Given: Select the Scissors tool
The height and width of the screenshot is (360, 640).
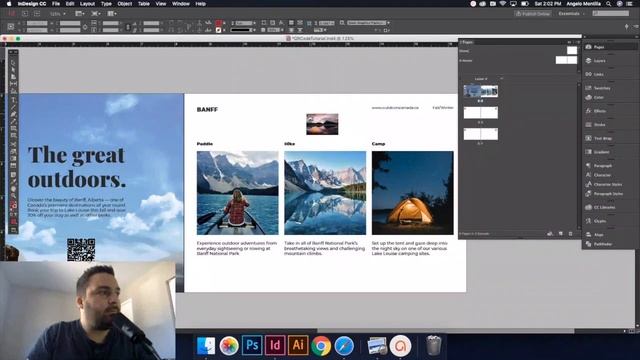Looking at the screenshot, I should coord(13,144).
